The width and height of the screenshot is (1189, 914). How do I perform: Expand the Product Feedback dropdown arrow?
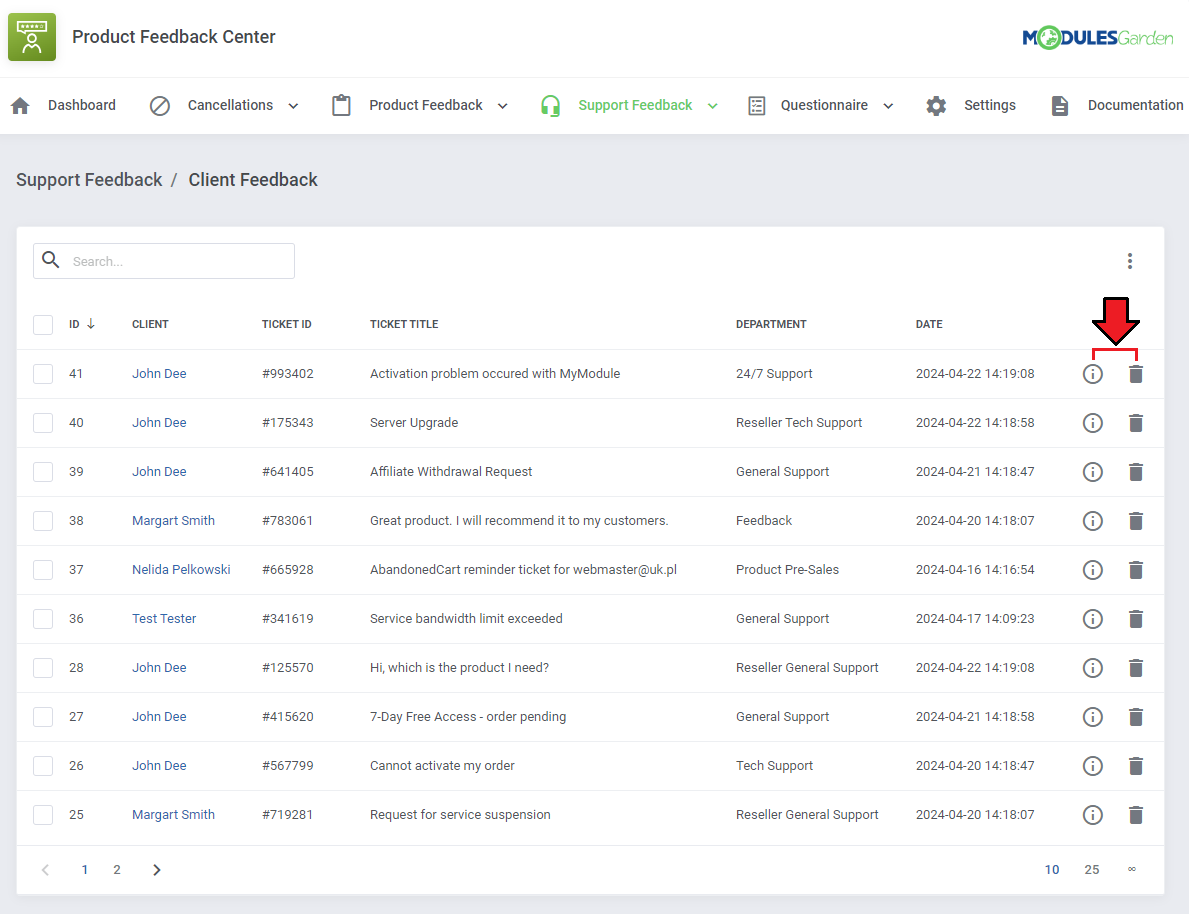click(x=502, y=106)
